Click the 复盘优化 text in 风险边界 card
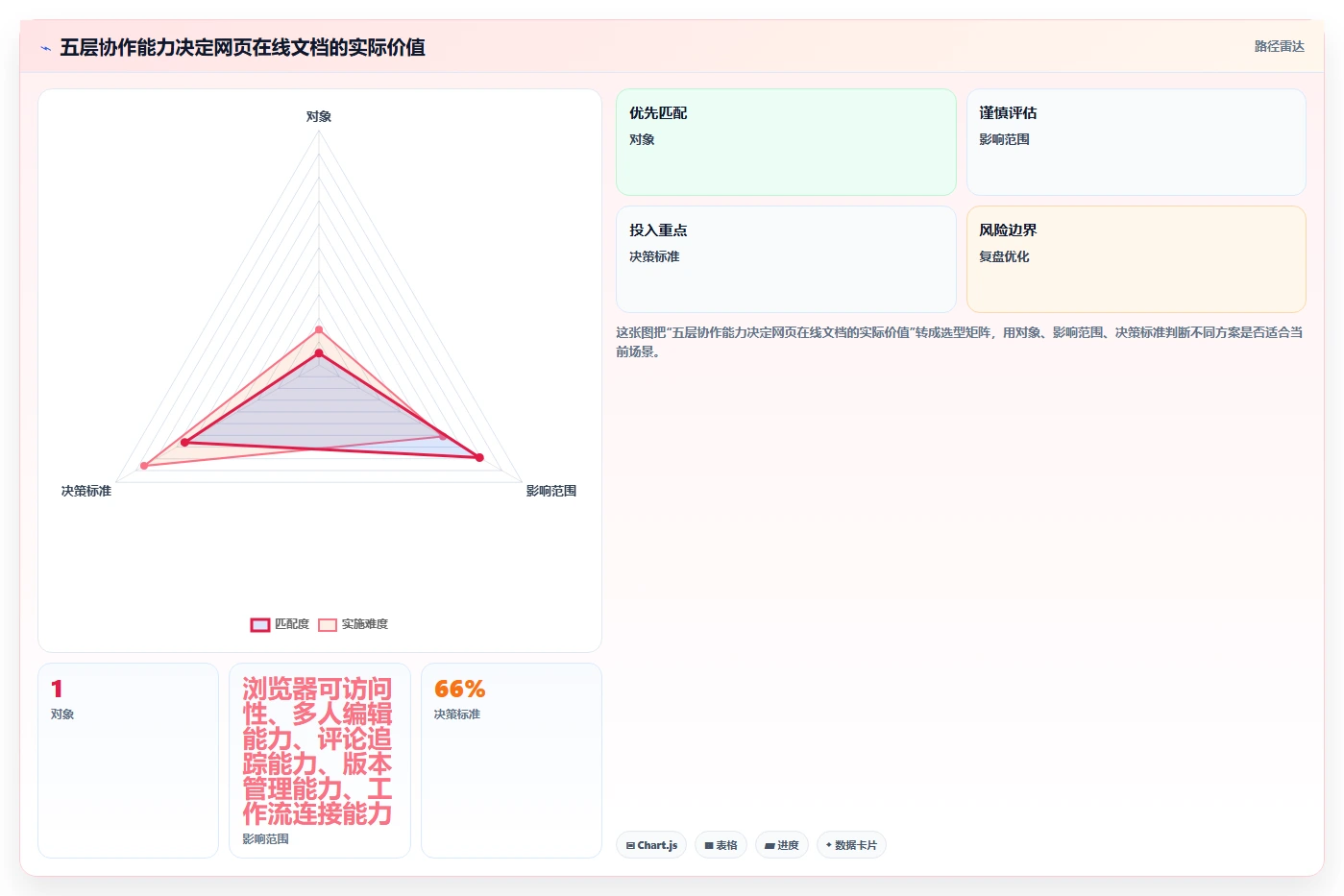1344x896 pixels. [1004, 256]
